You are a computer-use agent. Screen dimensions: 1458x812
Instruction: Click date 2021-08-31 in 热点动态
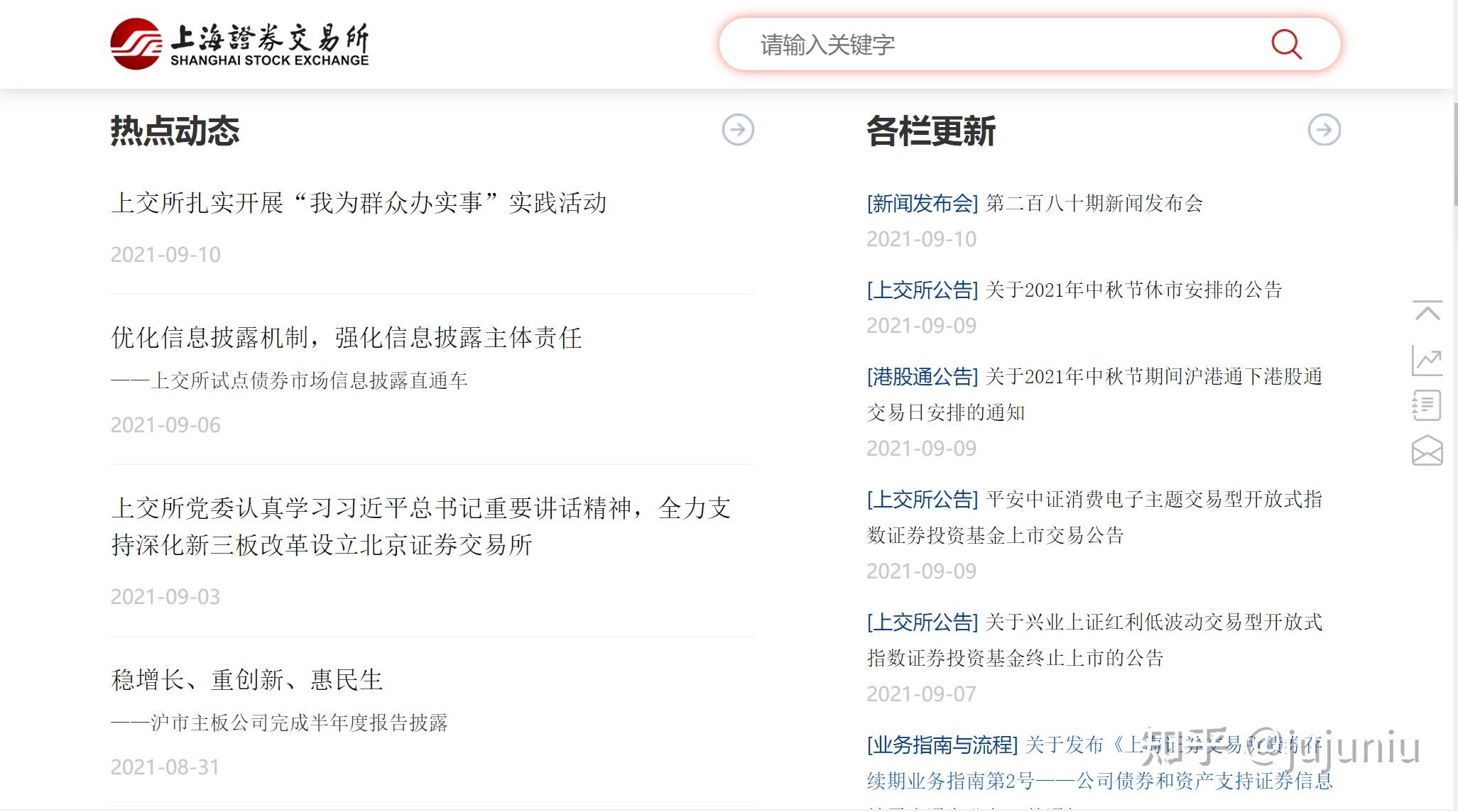(x=165, y=767)
